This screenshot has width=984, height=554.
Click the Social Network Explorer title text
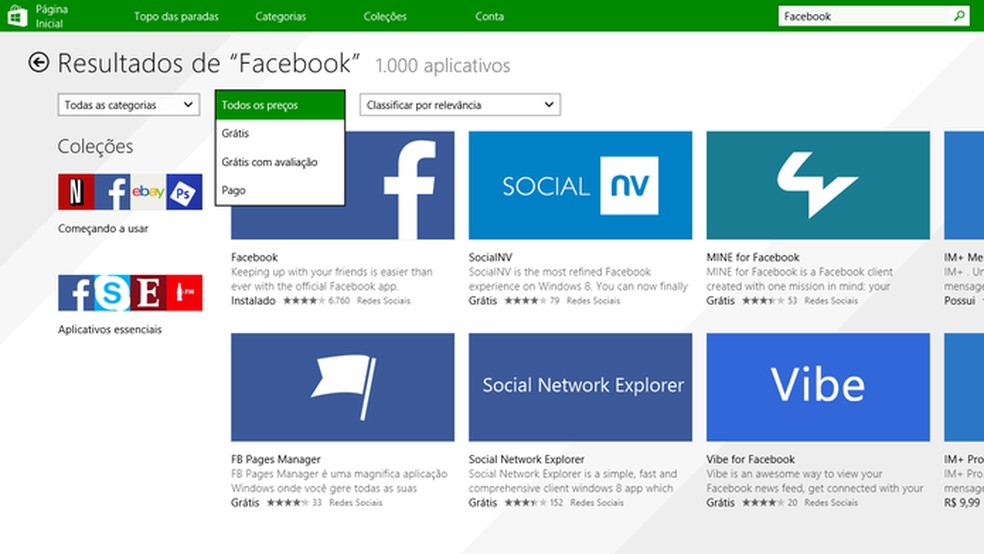527,459
